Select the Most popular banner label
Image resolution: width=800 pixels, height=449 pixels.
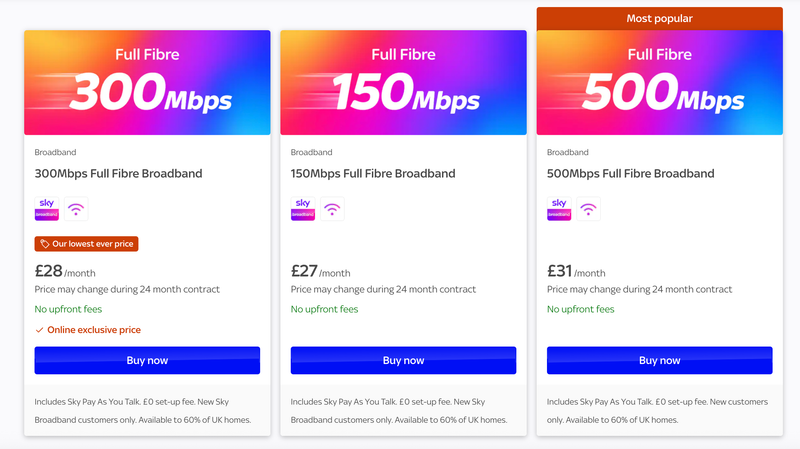659,18
